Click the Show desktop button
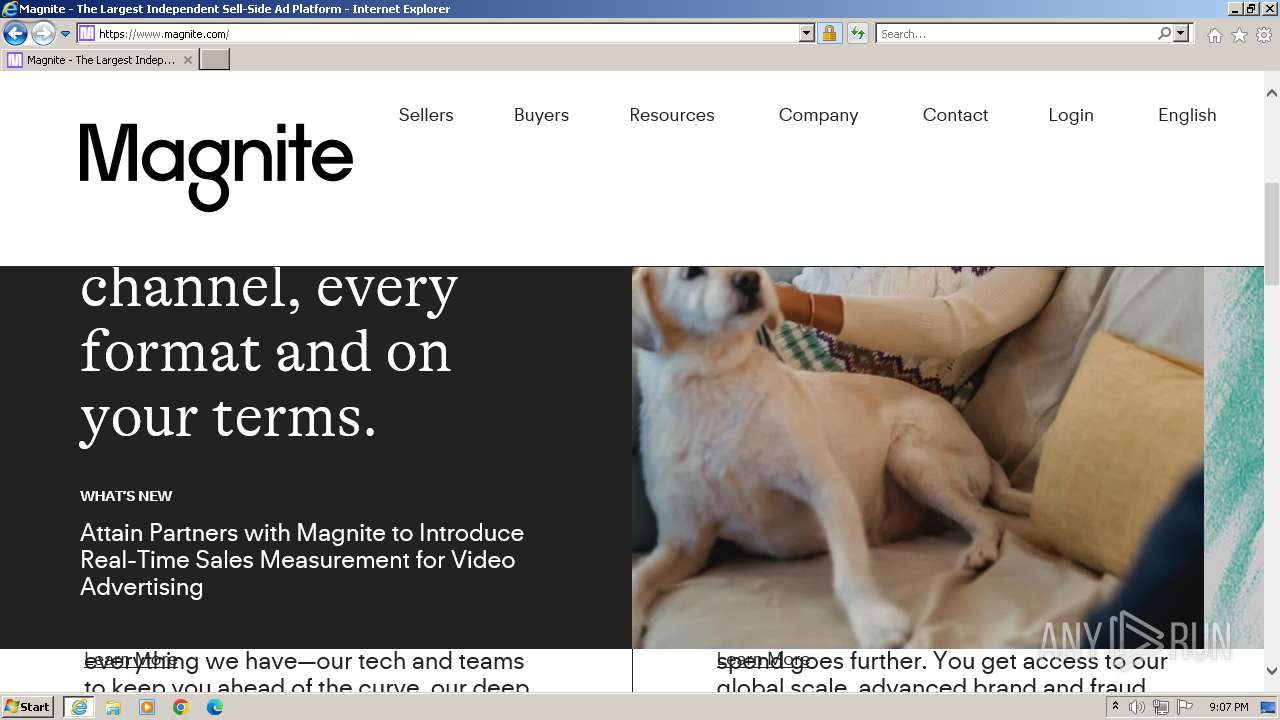This screenshot has width=1280, height=720. (x=1270, y=707)
